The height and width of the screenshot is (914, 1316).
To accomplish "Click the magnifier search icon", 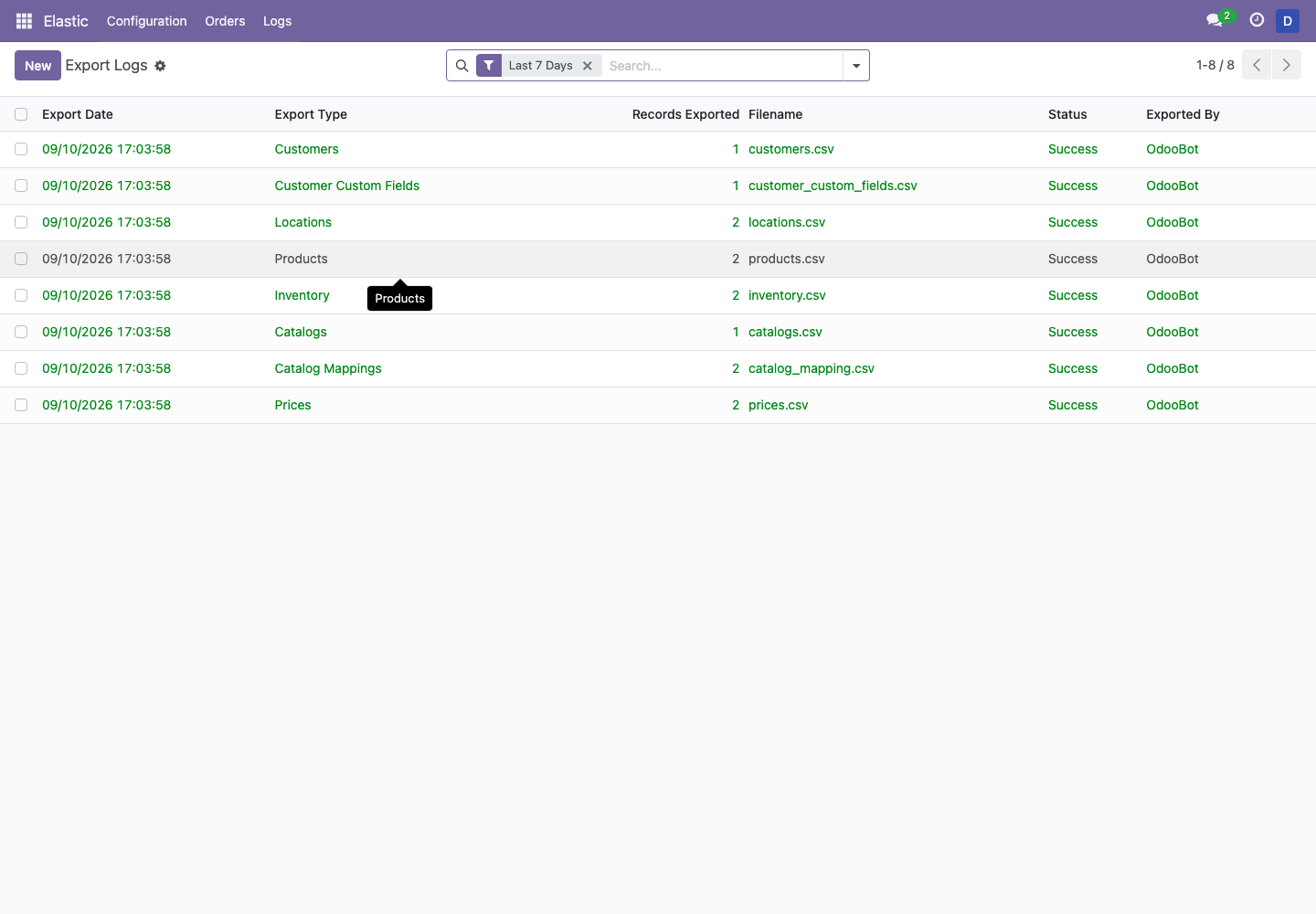I will click(462, 66).
